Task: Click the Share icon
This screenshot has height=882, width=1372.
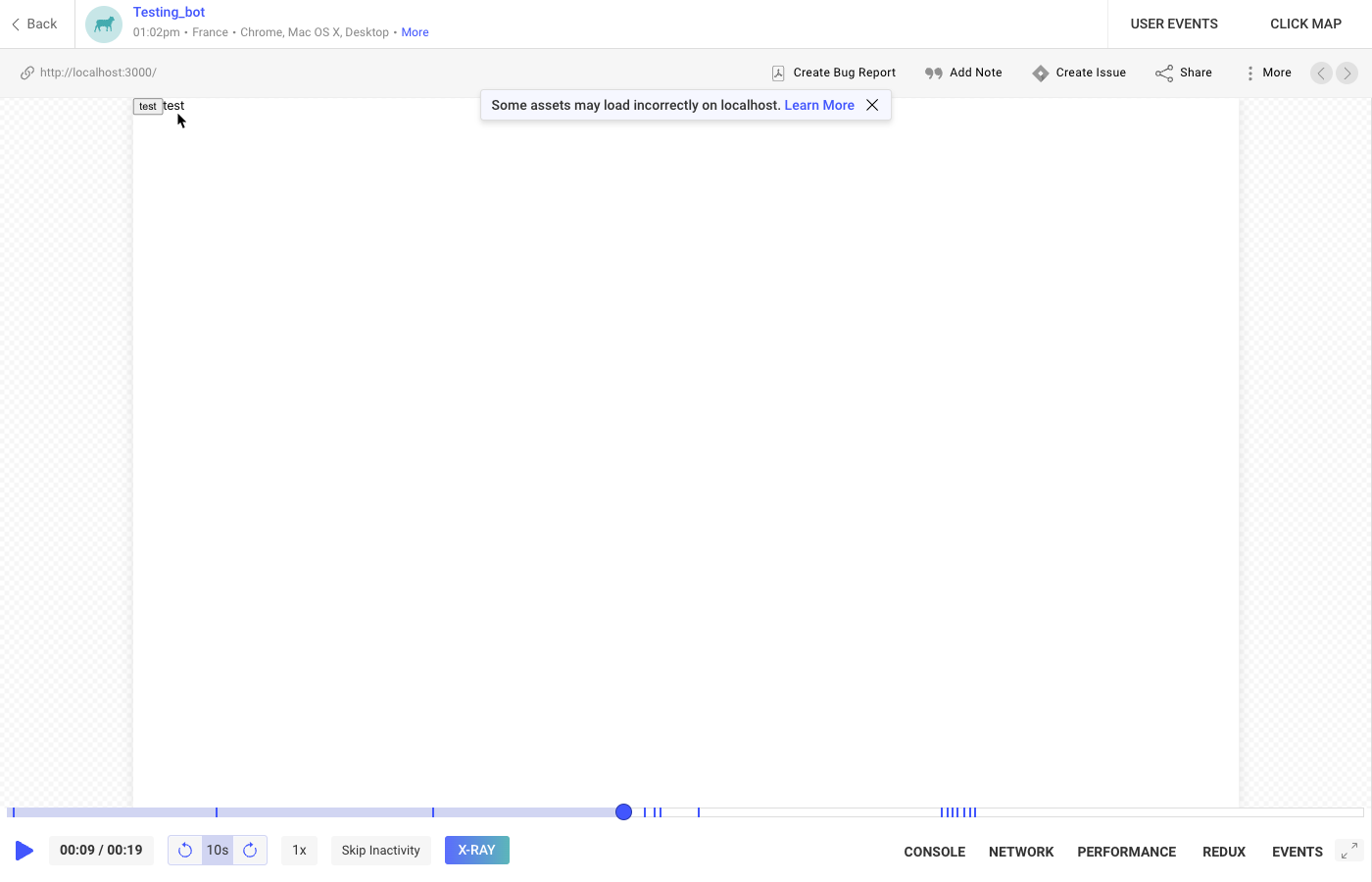Action: coord(1163,73)
